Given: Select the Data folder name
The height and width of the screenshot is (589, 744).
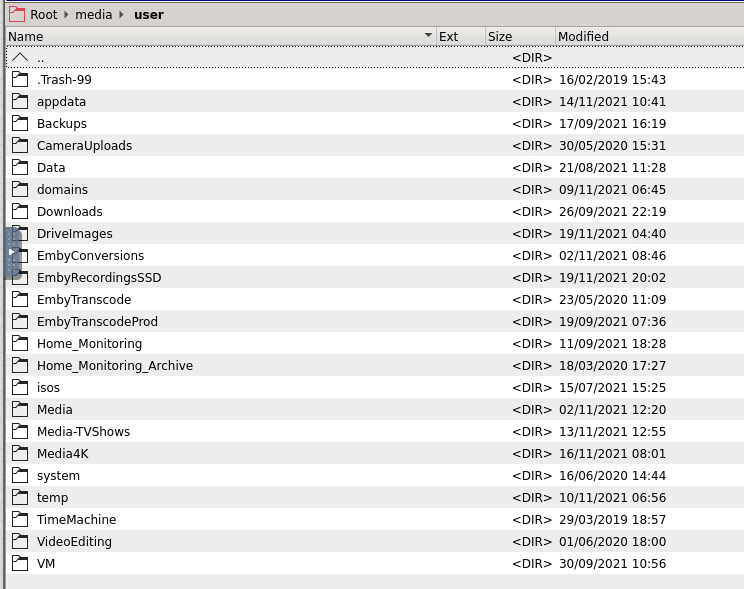Looking at the screenshot, I should [51, 168].
